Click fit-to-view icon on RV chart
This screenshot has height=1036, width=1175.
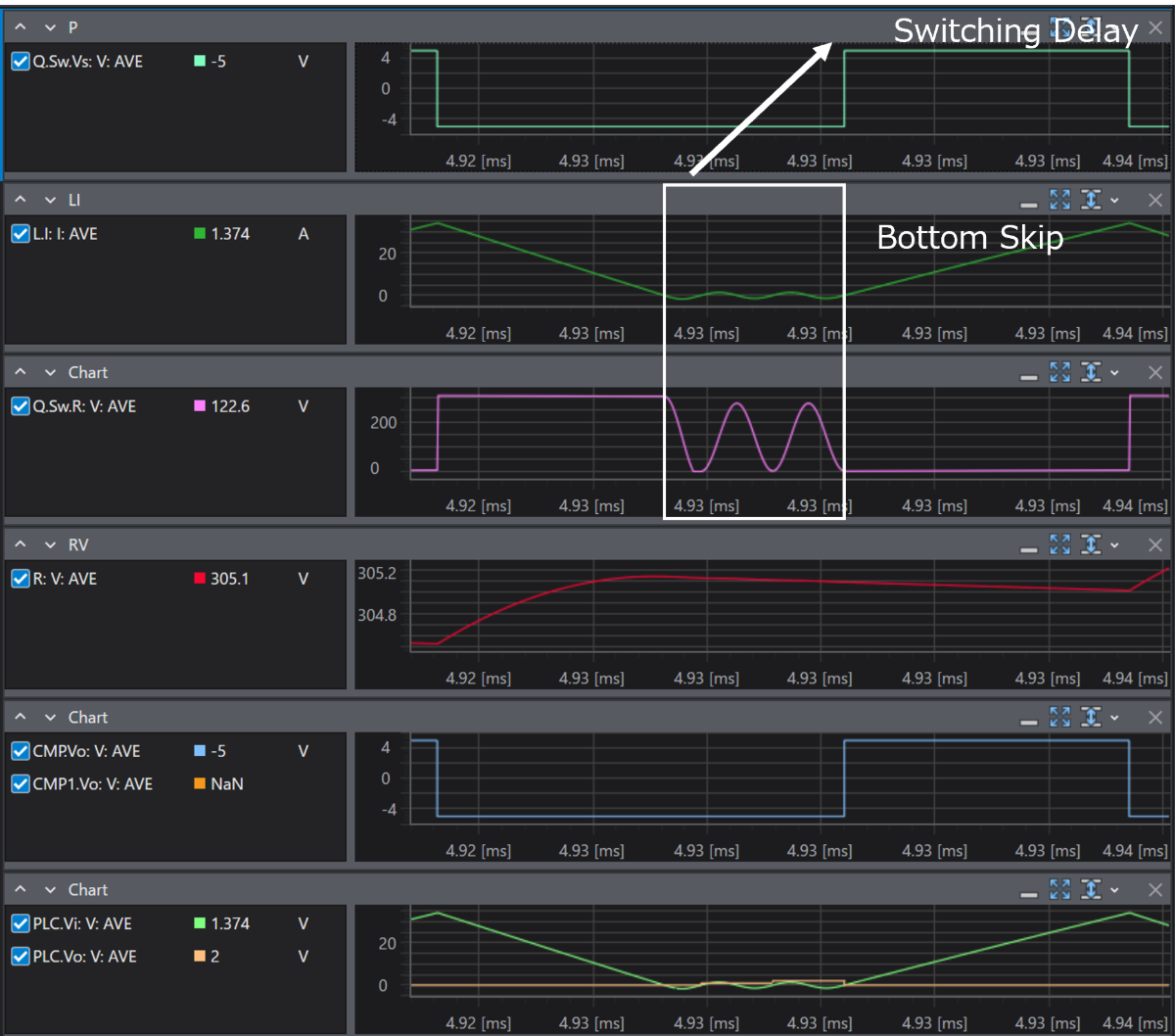[1059, 544]
